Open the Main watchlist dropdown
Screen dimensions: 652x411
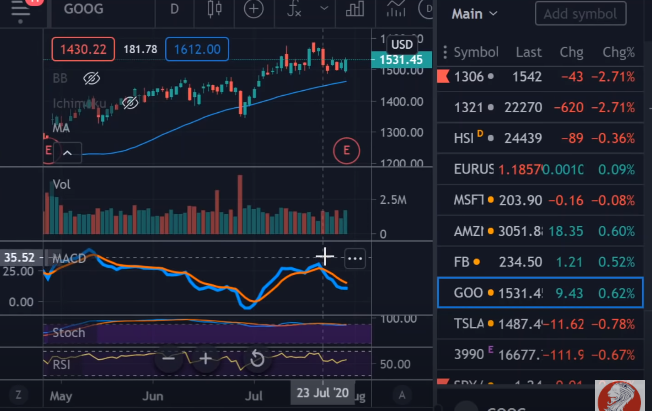point(474,14)
